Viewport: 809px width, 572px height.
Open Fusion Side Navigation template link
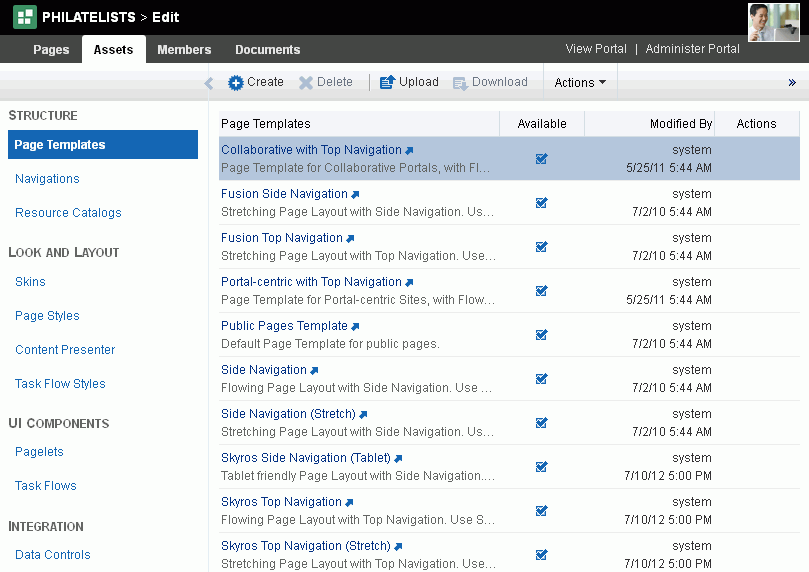tap(284, 193)
